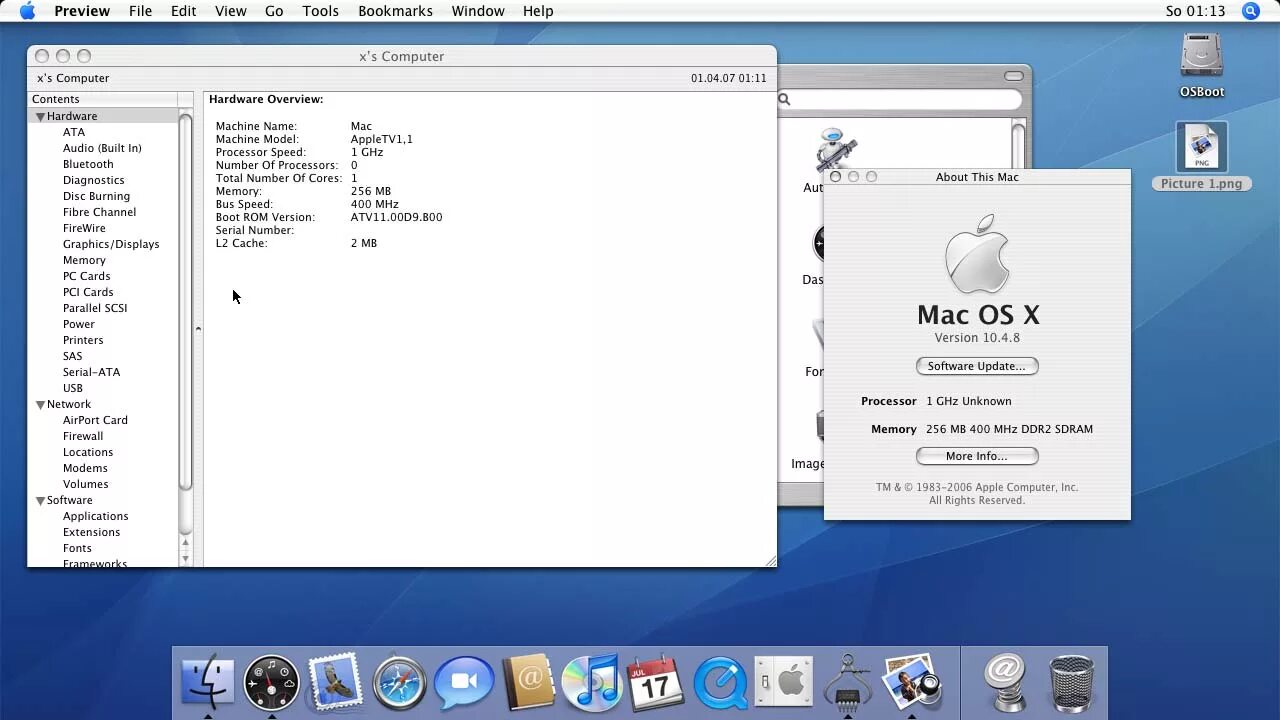Image resolution: width=1280 pixels, height=720 pixels.
Task: Click the Spotlight icon in the menu bar
Action: 1251,11
